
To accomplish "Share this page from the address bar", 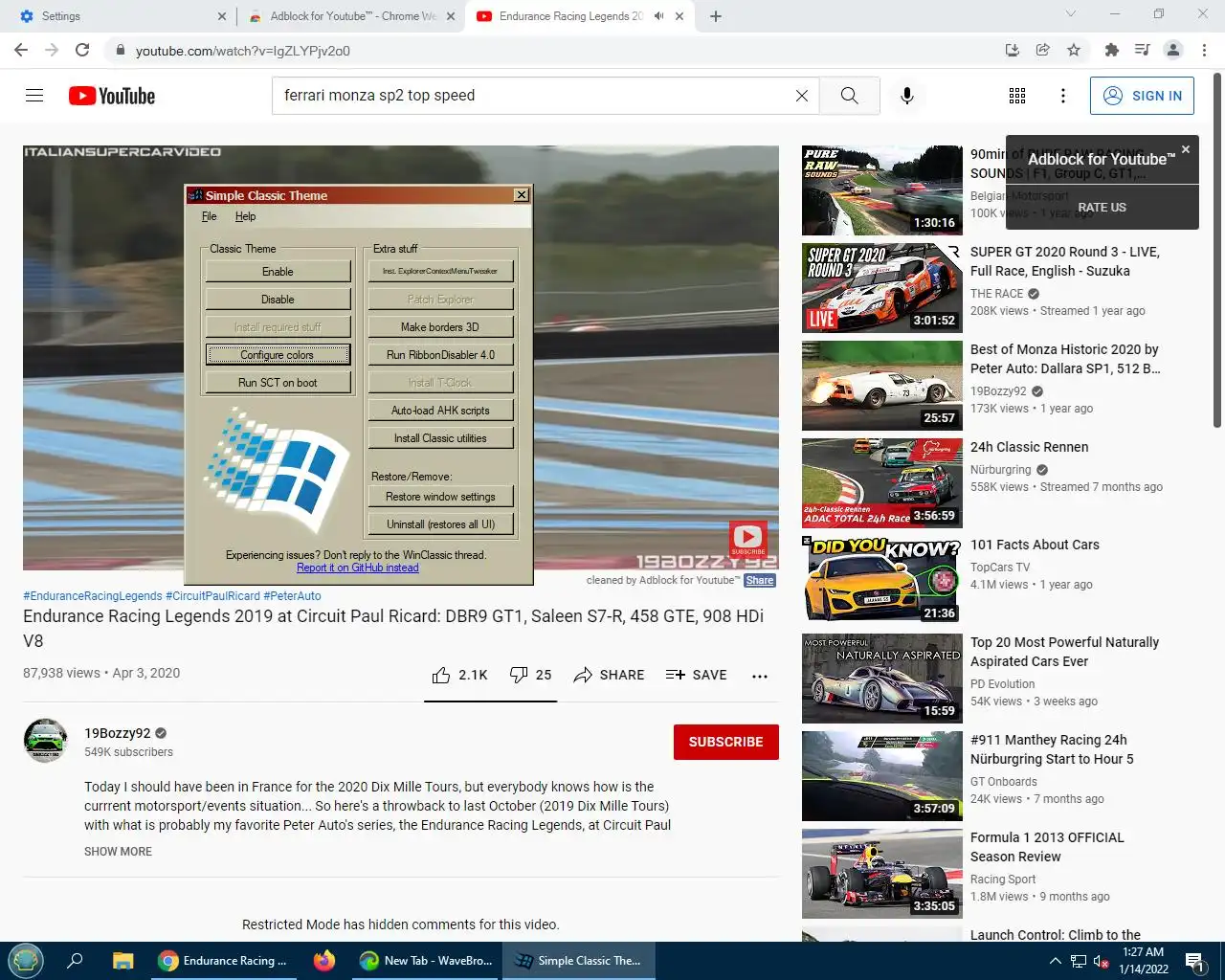I will tap(1043, 50).
